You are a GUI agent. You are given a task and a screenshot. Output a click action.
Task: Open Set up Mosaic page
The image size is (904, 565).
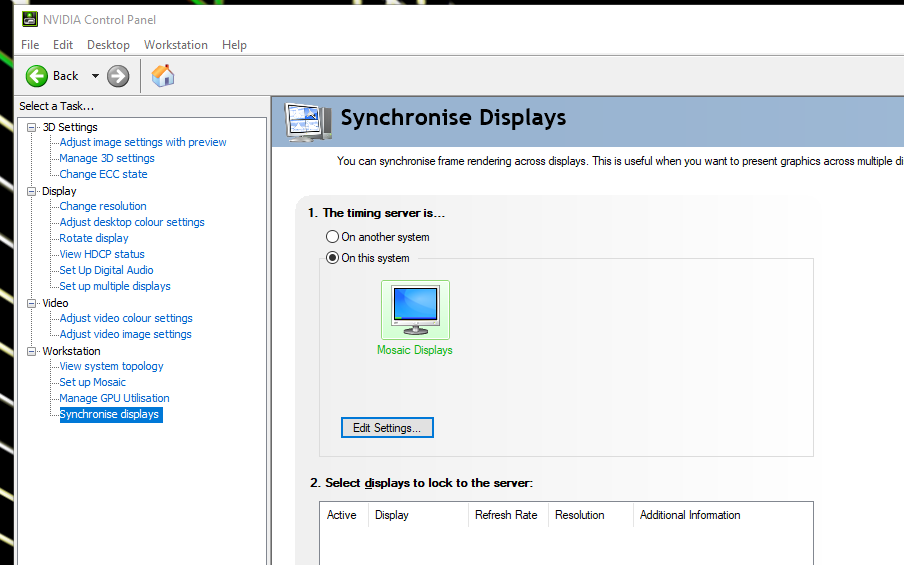coord(92,382)
